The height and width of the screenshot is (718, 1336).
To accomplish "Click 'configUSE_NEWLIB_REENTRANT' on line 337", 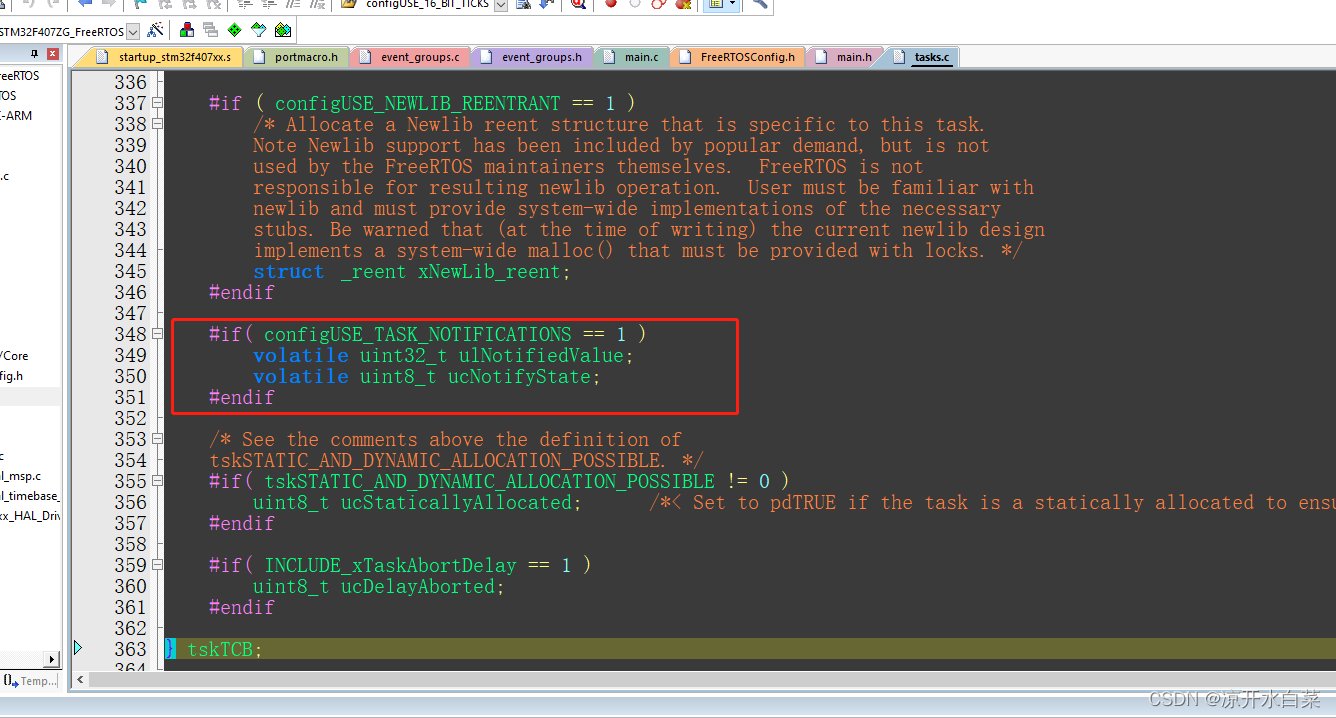I will 418,104.
